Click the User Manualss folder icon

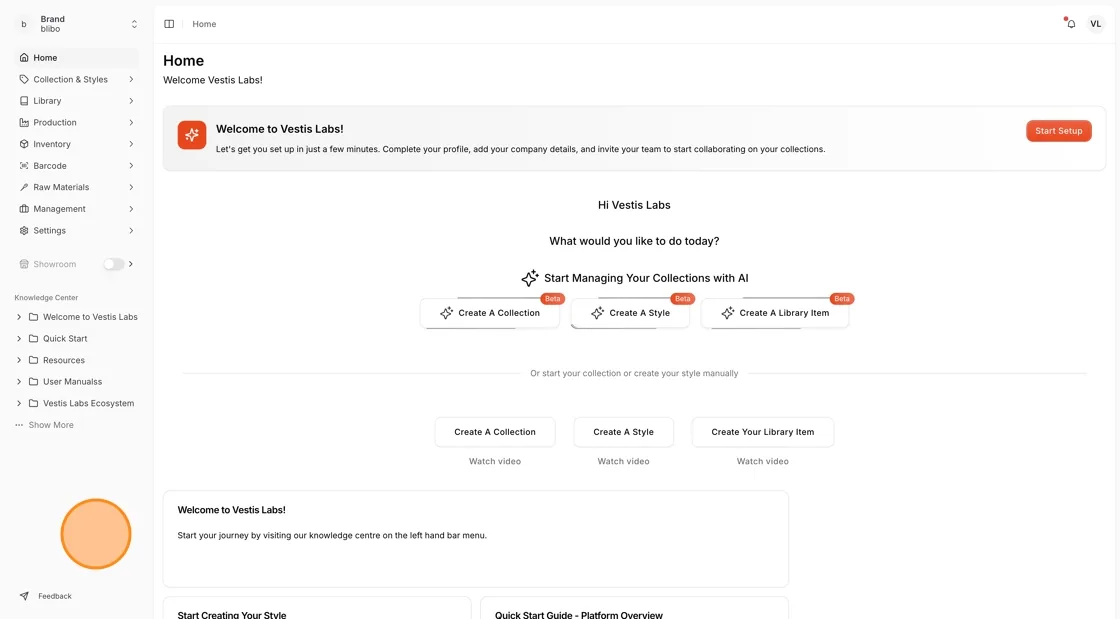click(34, 382)
